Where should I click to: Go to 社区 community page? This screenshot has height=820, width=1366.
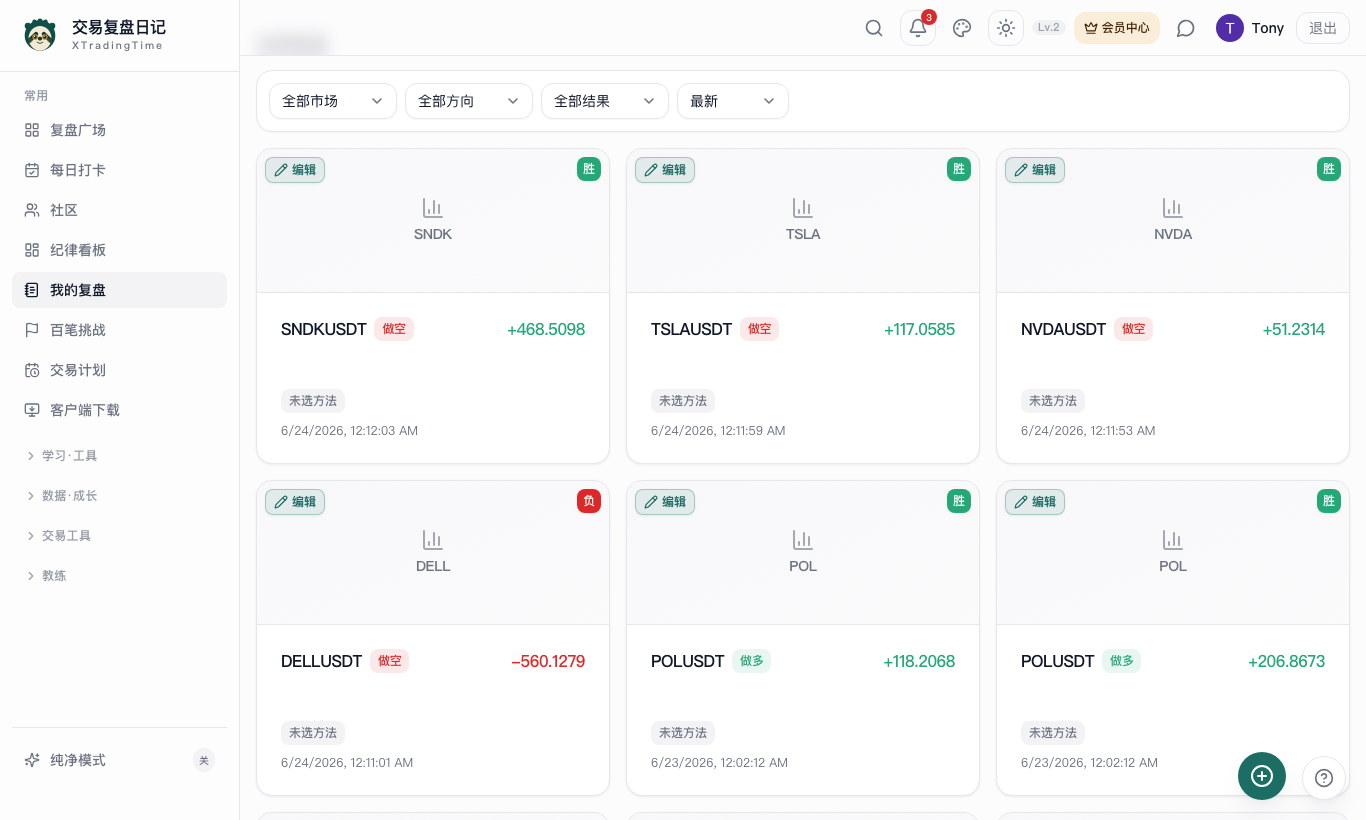pos(119,210)
